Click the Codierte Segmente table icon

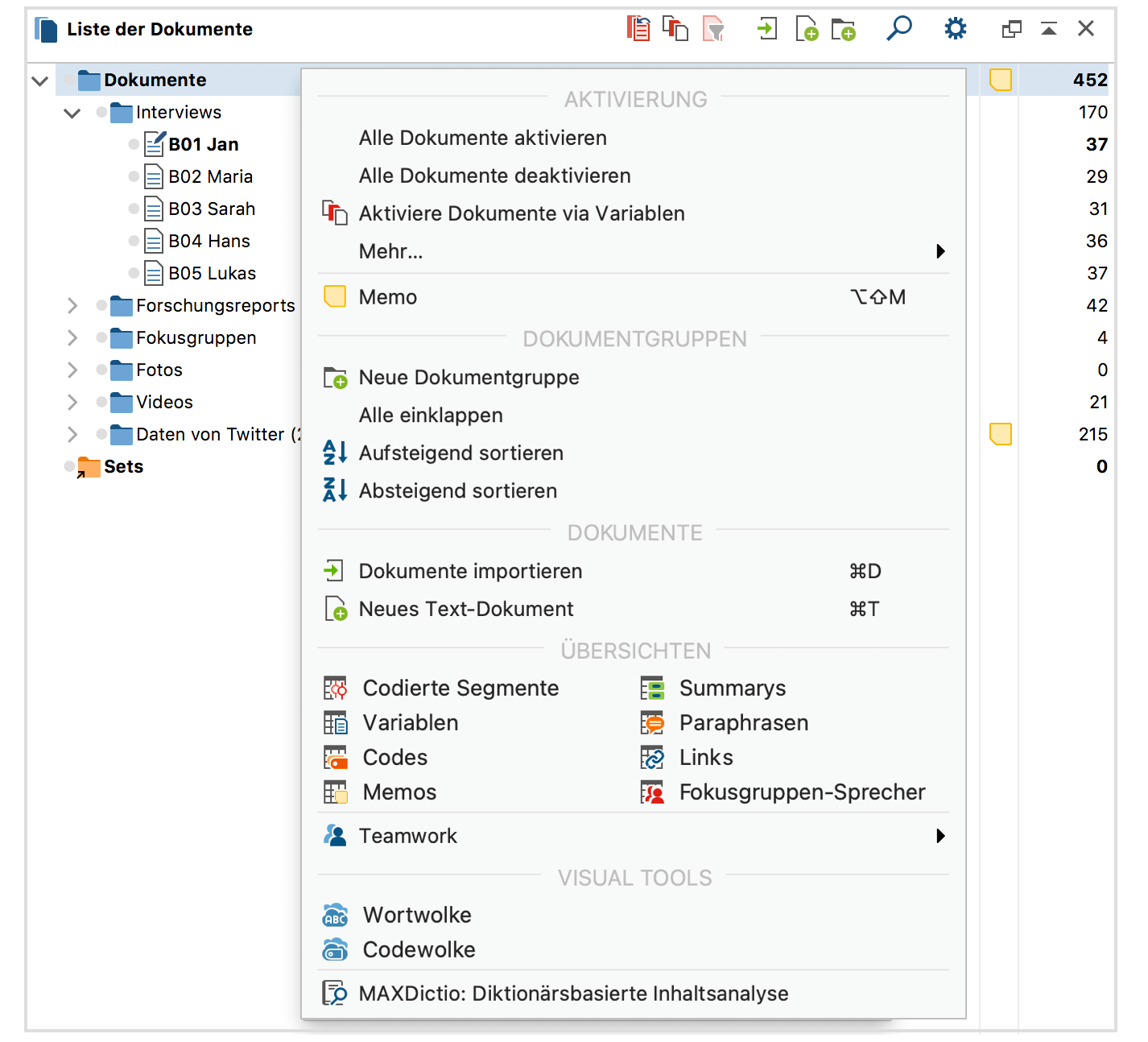[x=335, y=688]
